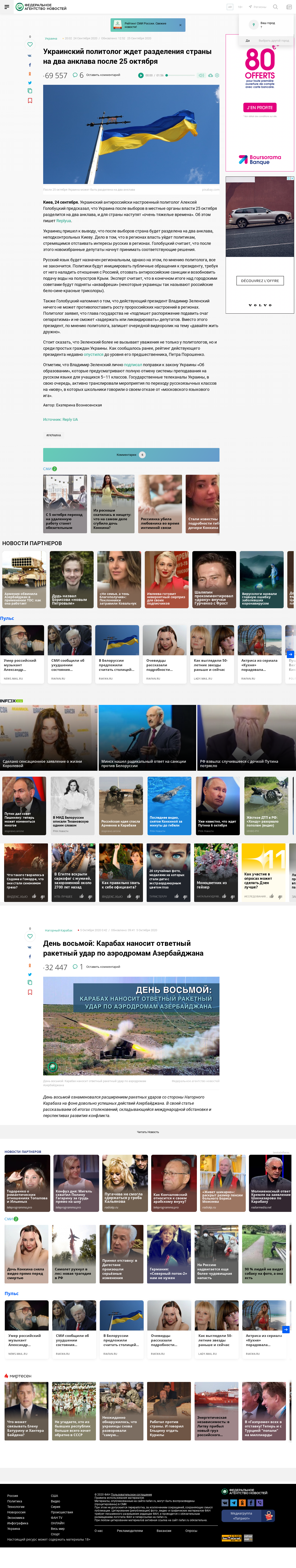Click Читать полностью under the Karabakh summary
The width and height of the screenshot is (296, 1568).
click(148, 1132)
